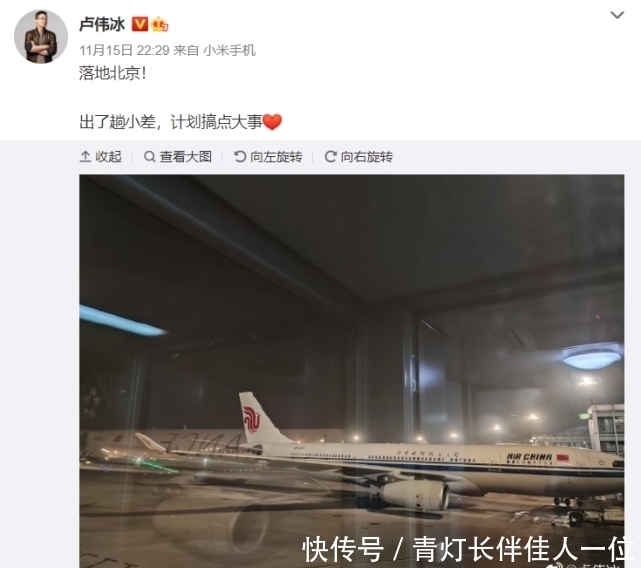Click the clockwise rotate-right arrow icon

tap(330, 157)
